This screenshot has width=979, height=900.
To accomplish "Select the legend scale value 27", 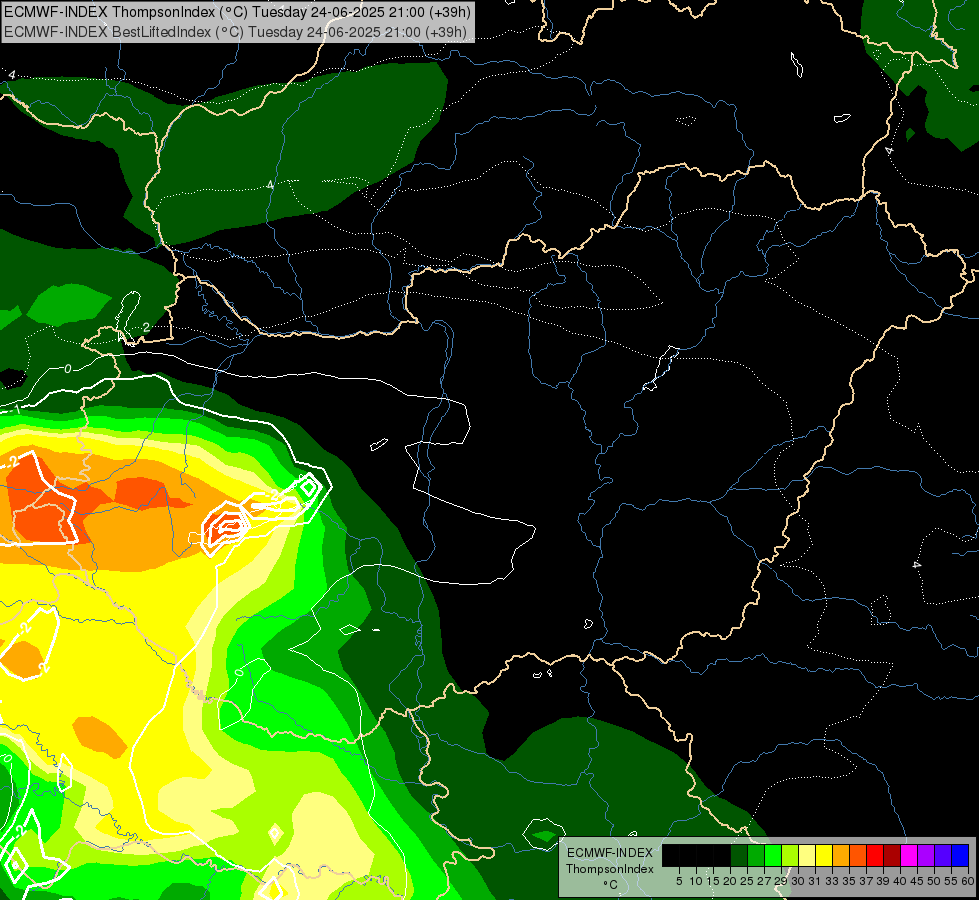I will (764, 881).
